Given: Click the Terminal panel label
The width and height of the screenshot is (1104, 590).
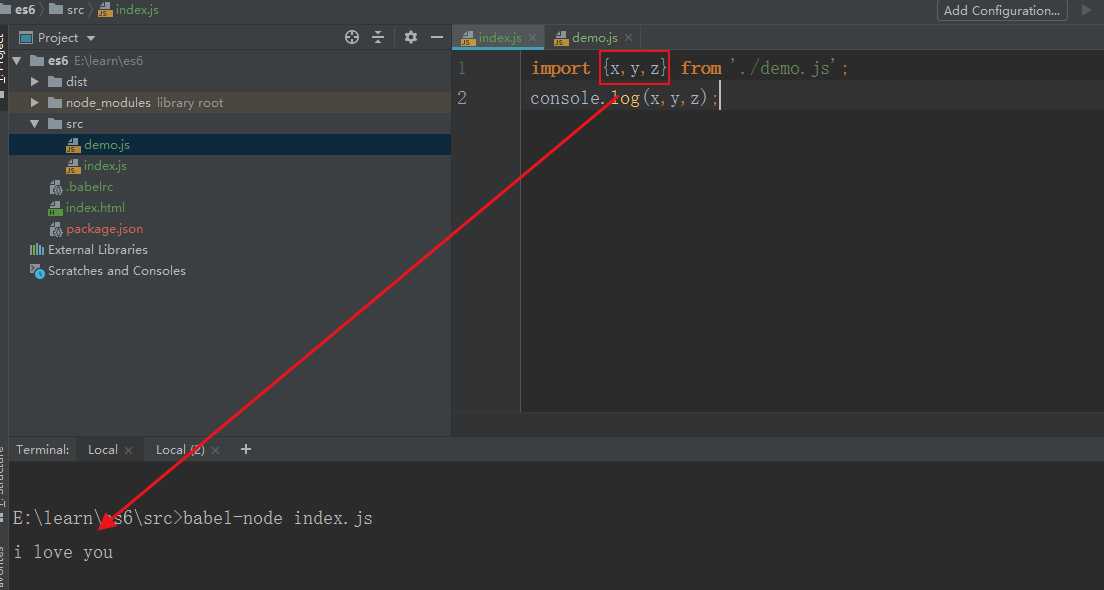Looking at the screenshot, I should [x=43, y=450].
